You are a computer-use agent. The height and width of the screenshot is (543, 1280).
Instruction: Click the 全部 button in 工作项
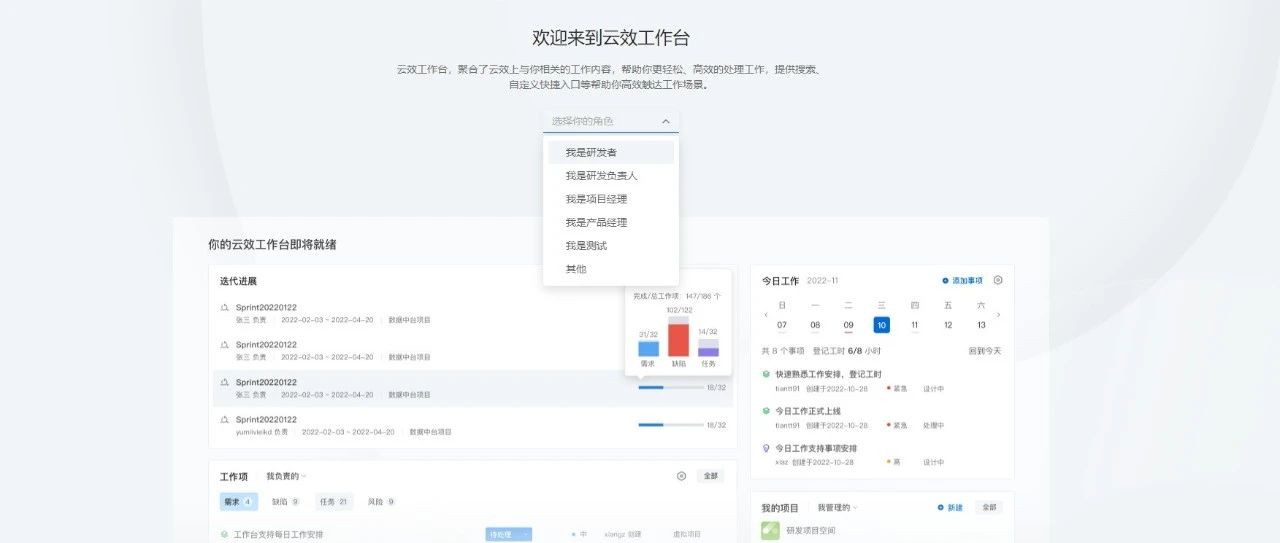[x=710, y=476]
